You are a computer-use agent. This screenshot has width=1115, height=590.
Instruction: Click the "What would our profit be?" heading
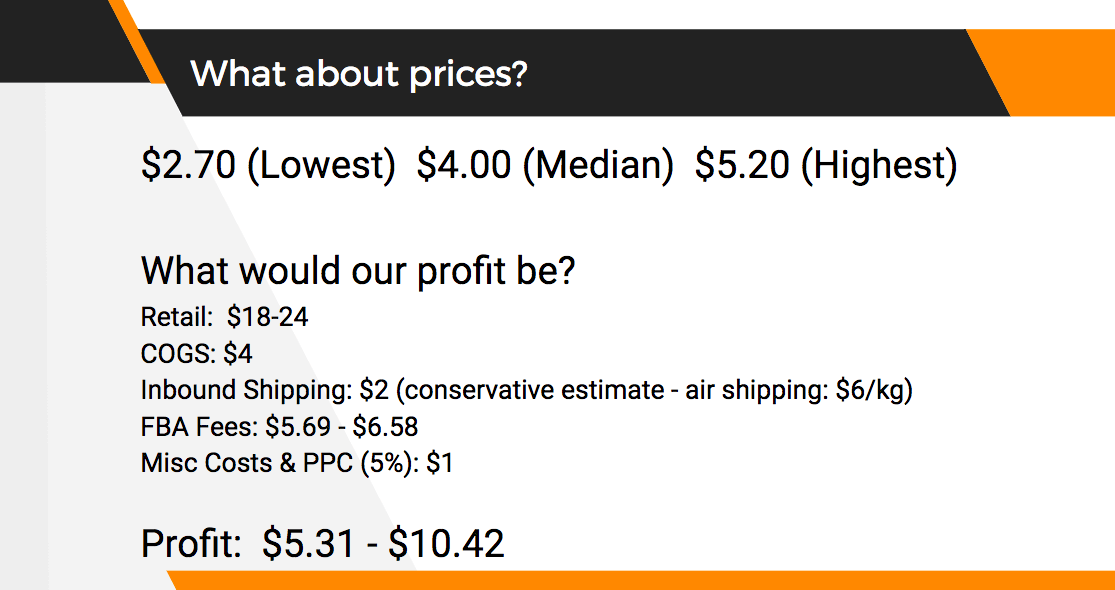tap(357, 271)
